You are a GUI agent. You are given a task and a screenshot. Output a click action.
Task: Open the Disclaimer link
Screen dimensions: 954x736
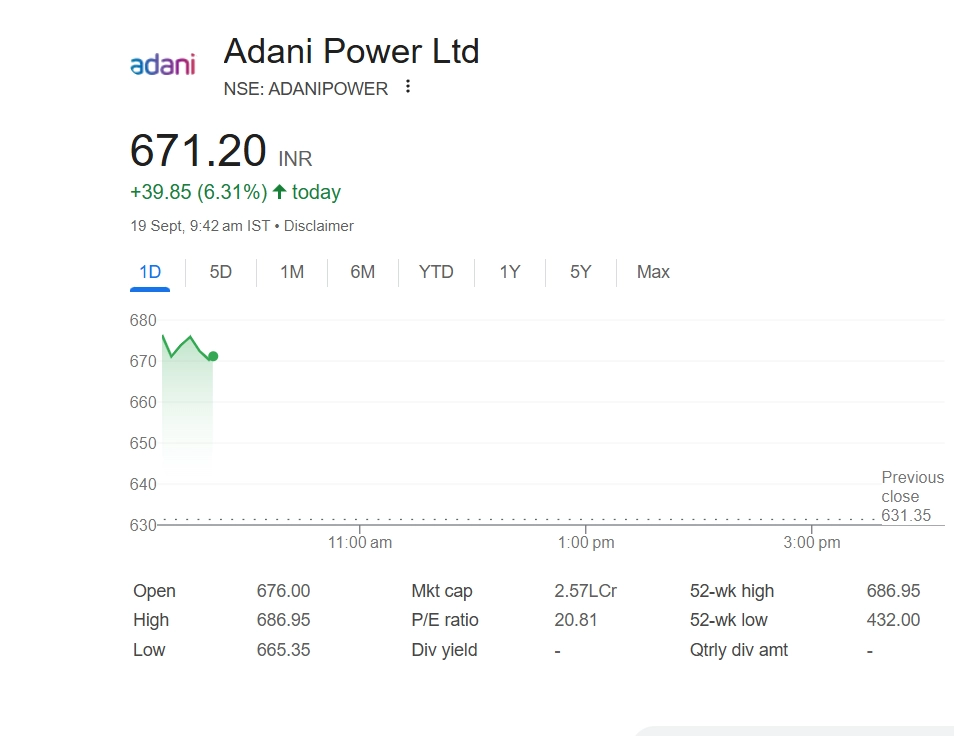pos(318,226)
